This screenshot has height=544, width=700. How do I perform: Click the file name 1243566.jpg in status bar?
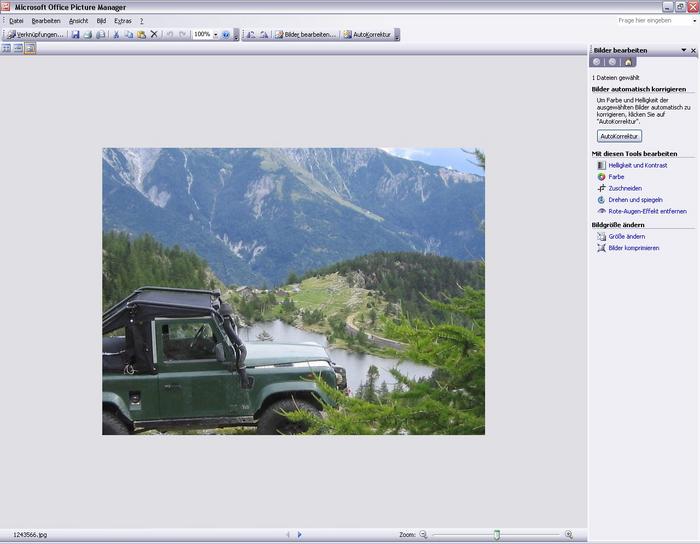30,535
